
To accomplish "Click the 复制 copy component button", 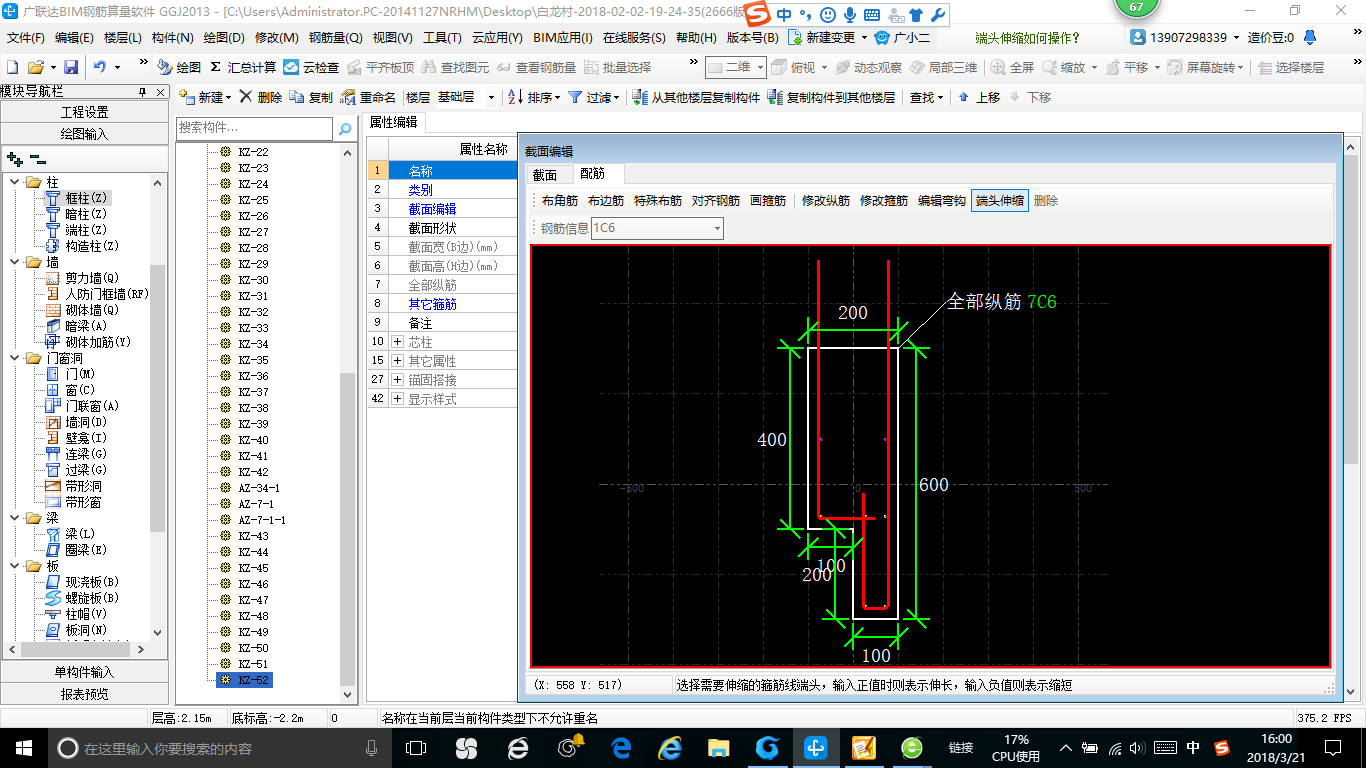I will point(311,97).
